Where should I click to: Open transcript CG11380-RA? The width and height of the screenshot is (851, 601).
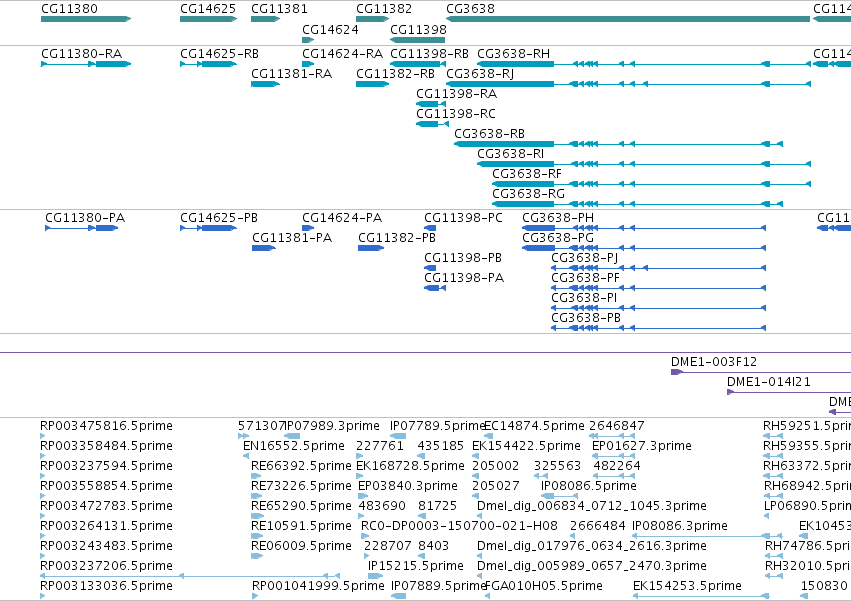(x=81, y=54)
